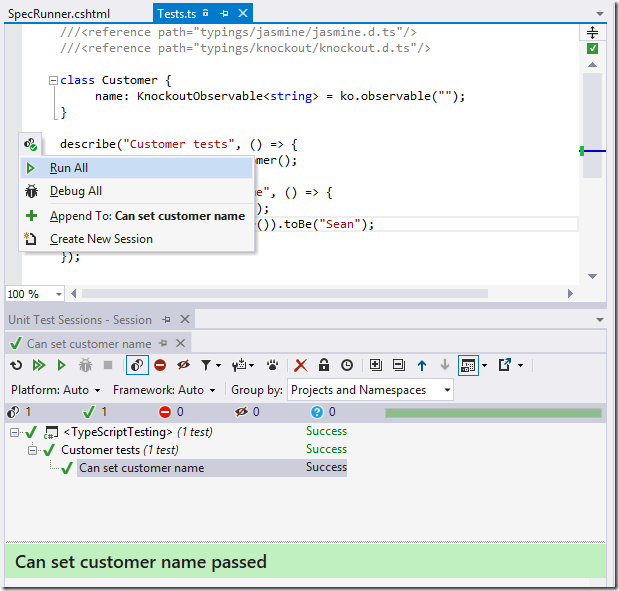Click the Collapse All minus icon
The width and height of the screenshot is (619, 591).
coord(399,366)
